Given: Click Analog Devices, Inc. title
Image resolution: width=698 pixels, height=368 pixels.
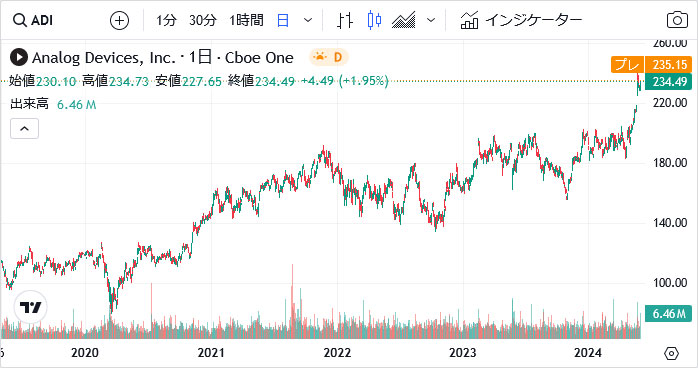Looking at the screenshot, I should click(104, 58).
